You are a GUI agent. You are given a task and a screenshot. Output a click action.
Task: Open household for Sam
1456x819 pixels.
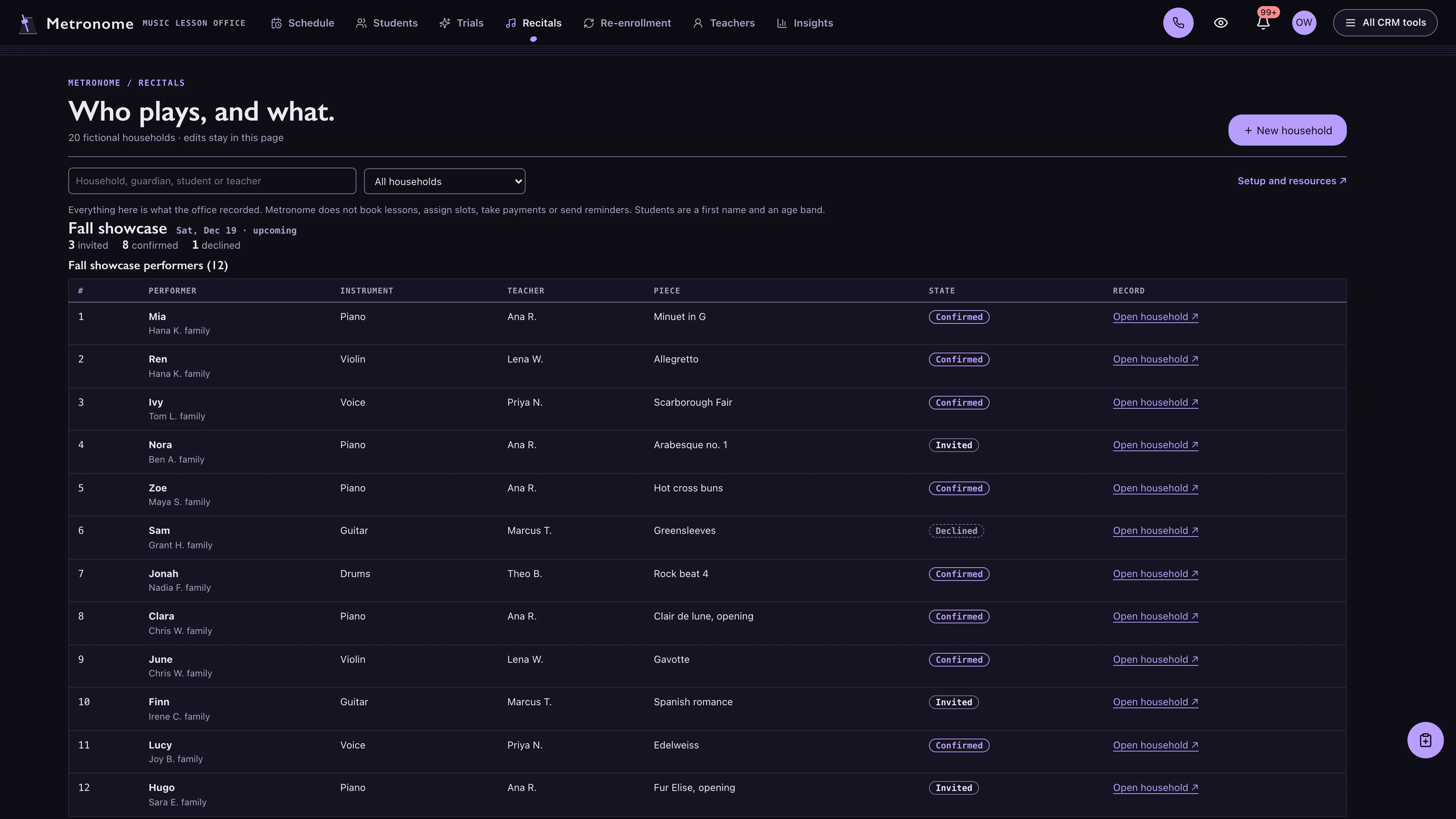1155,530
